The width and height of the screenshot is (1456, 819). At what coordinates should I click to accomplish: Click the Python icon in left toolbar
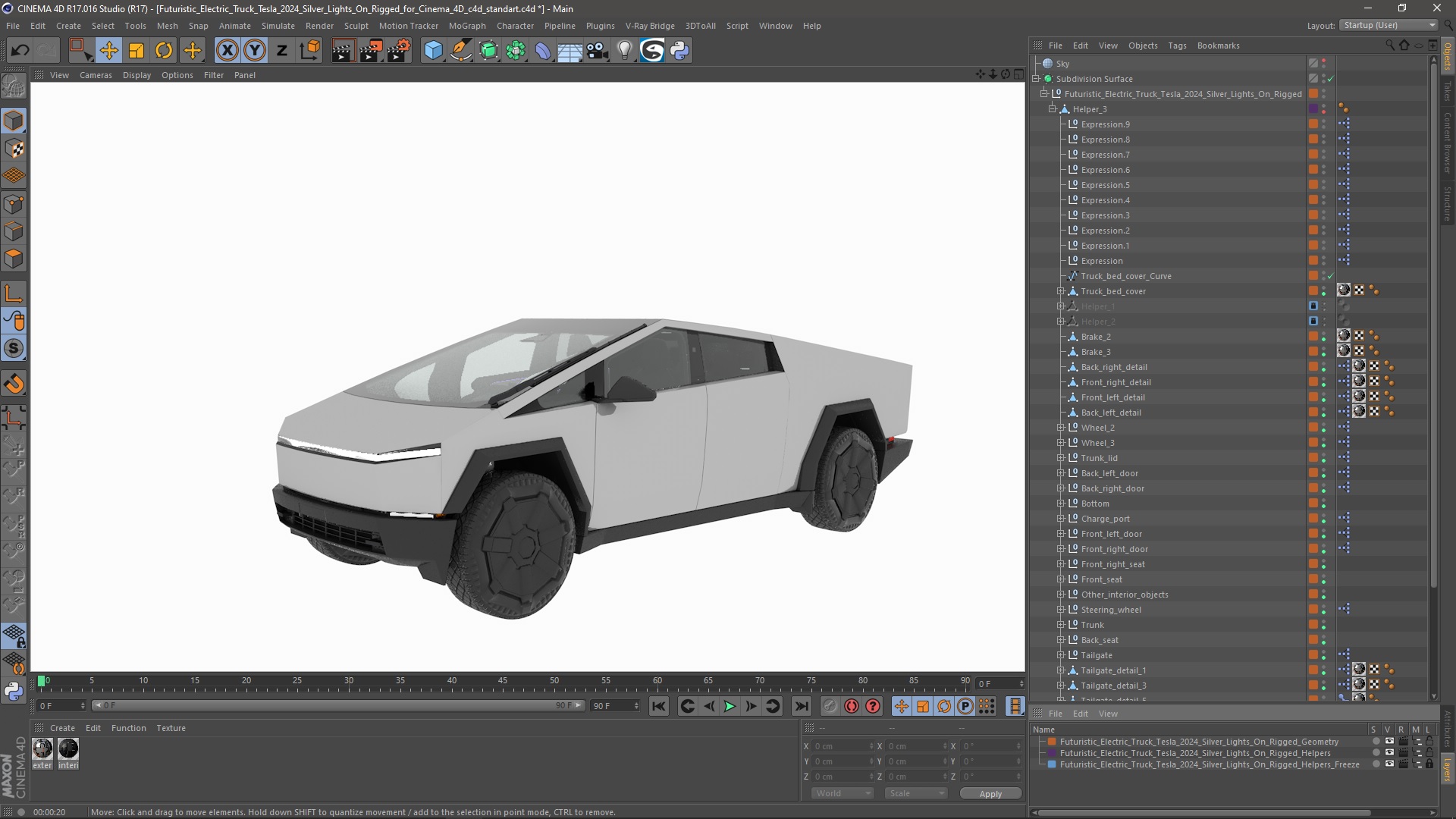click(14, 691)
